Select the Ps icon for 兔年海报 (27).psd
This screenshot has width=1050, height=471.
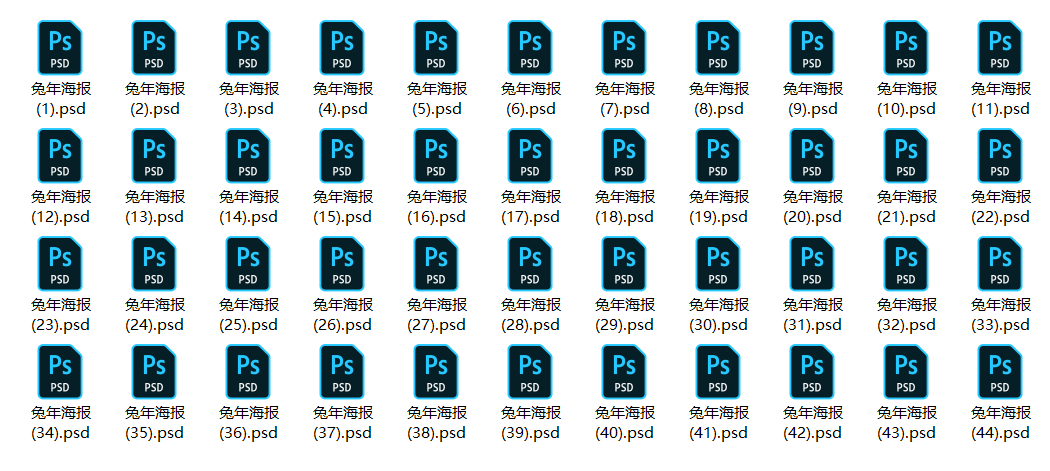[x=436, y=263]
